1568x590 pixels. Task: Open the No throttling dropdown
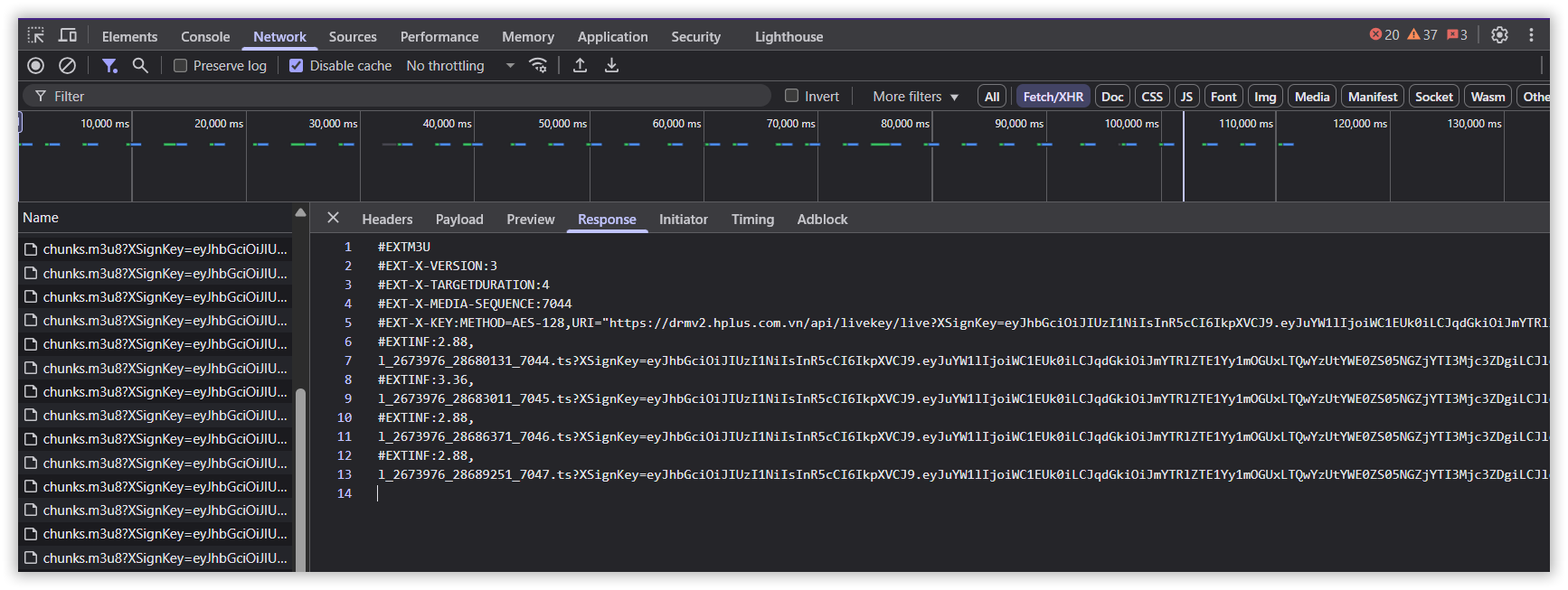[460, 66]
